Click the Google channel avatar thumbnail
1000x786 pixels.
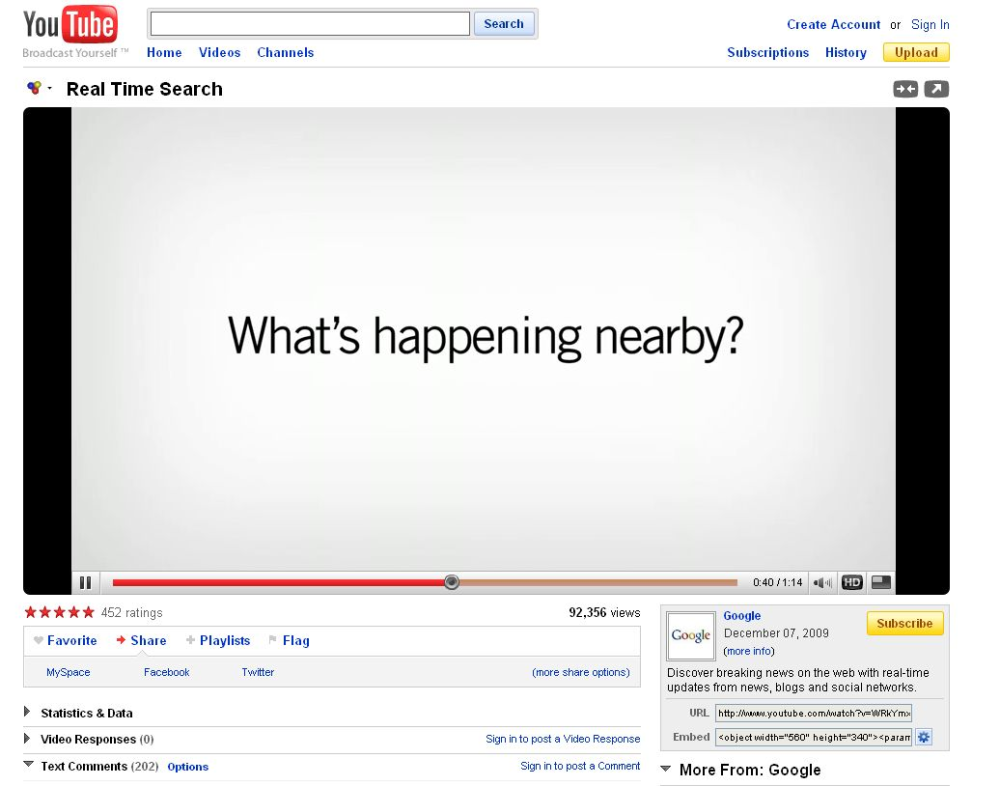691,636
